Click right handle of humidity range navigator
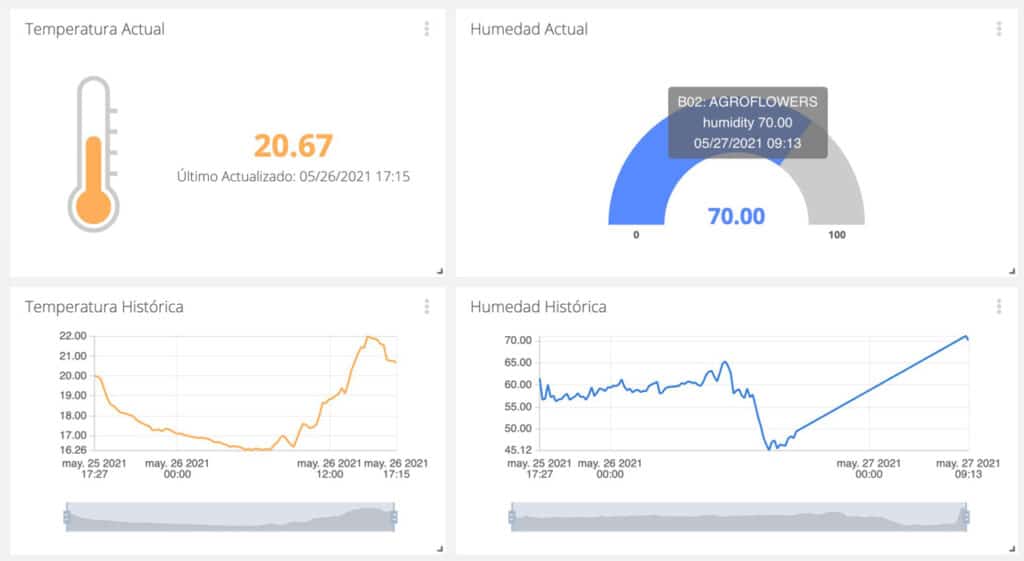1024x561 pixels. [966, 517]
